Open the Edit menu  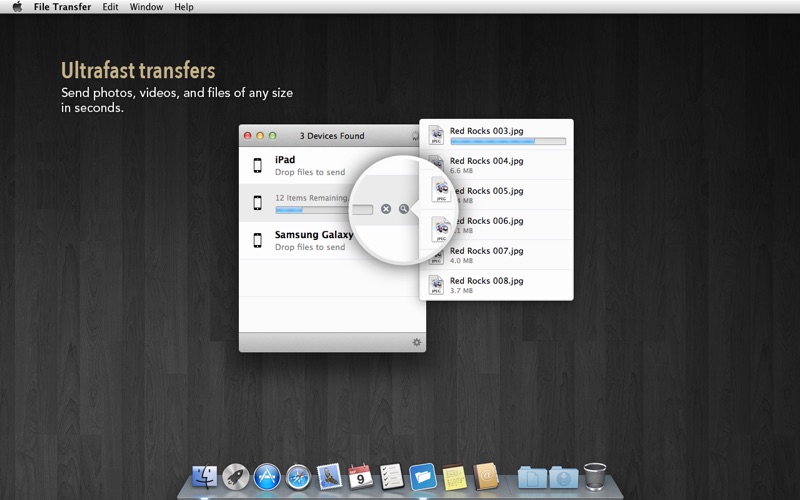[x=110, y=7]
